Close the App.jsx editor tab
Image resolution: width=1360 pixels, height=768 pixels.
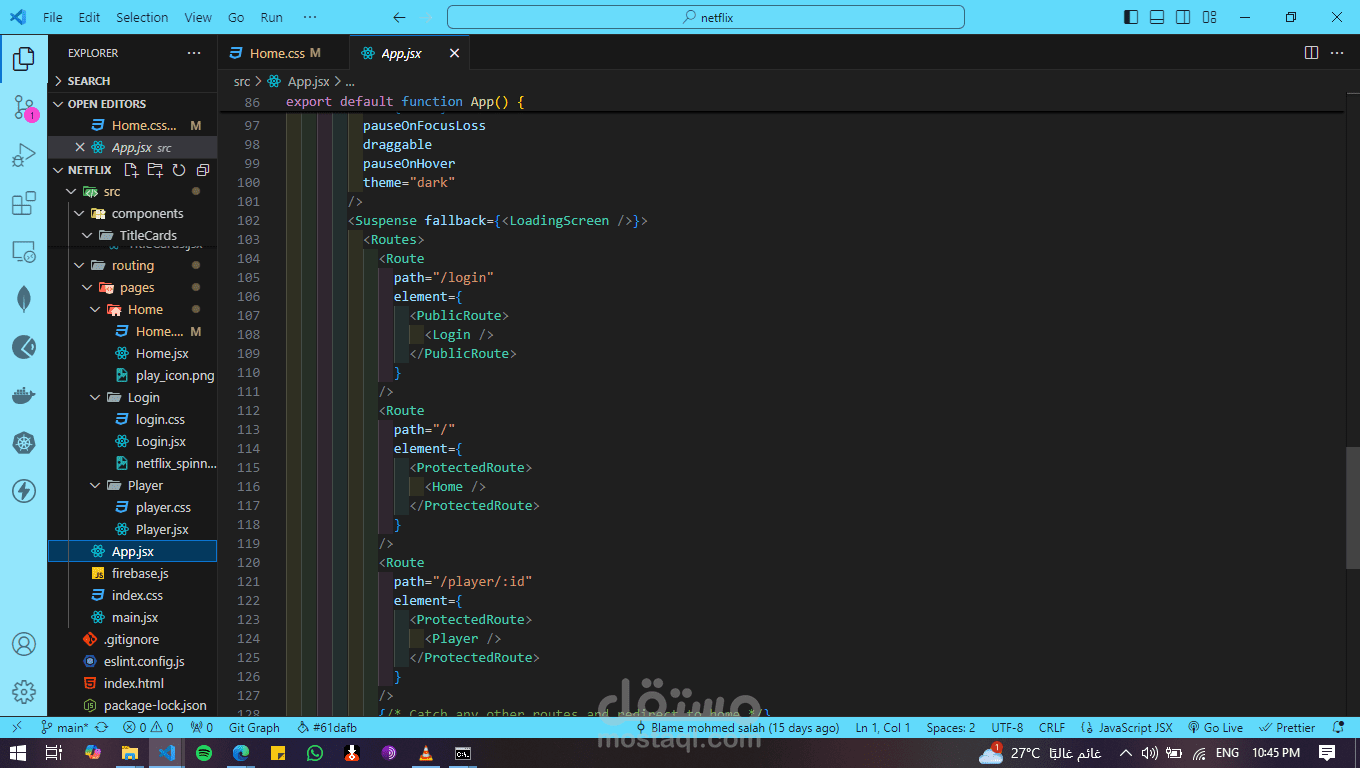[x=454, y=53]
